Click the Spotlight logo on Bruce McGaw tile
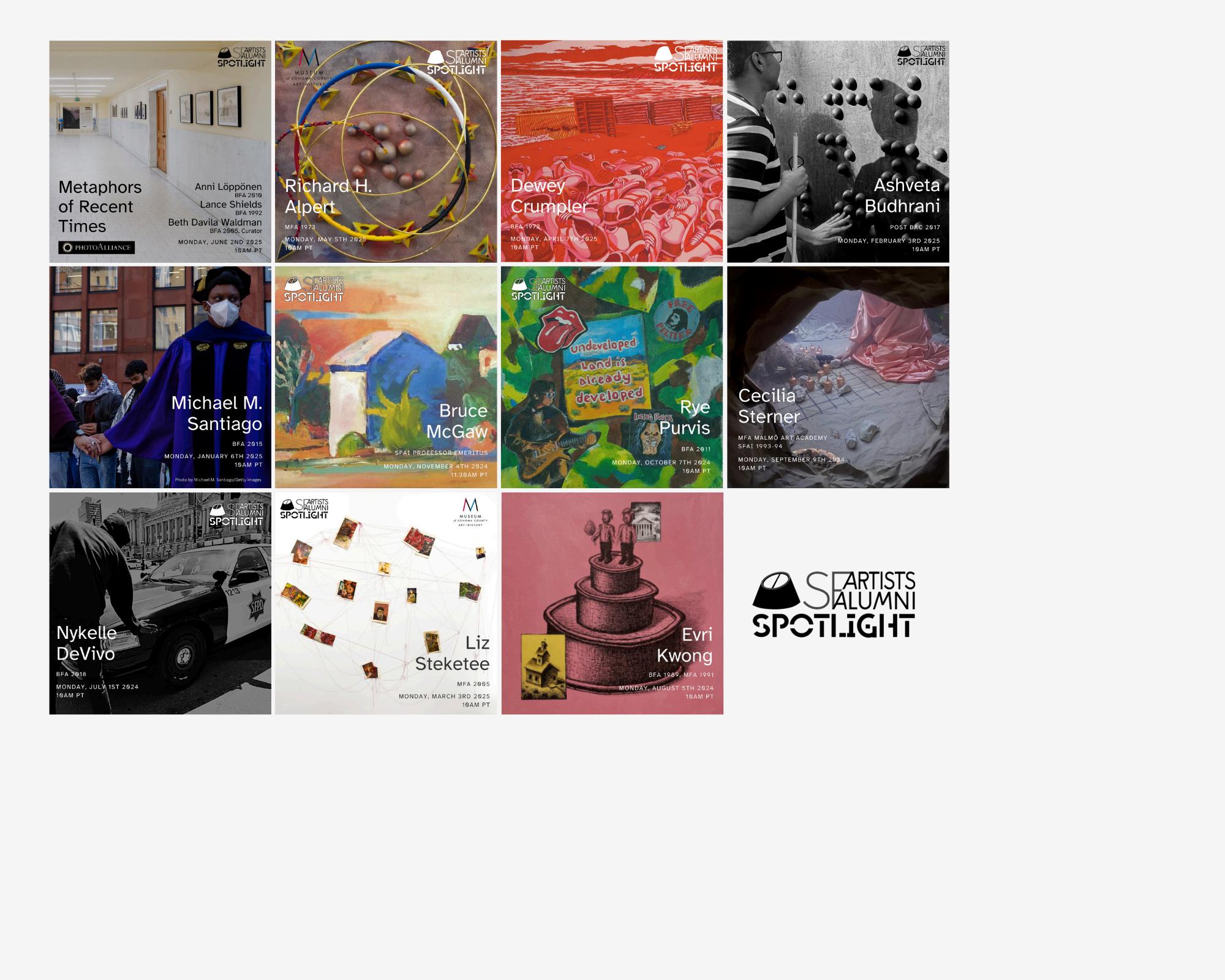Viewport: 1225px width, 980px height. [x=314, y=289]
